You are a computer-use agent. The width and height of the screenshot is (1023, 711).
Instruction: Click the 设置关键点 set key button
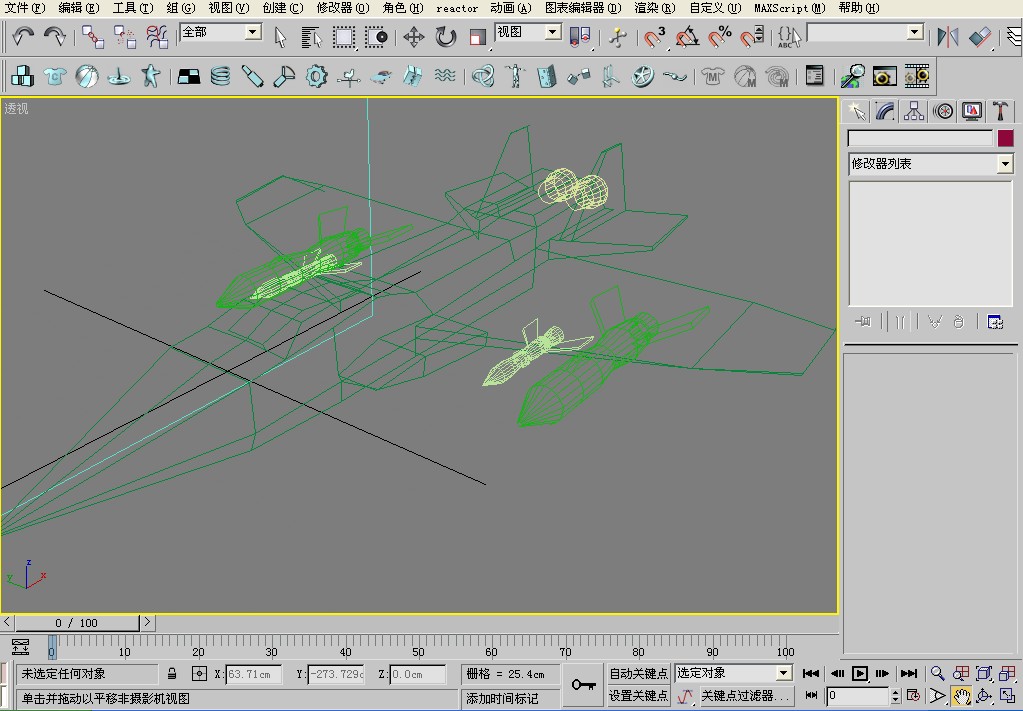(638, 696)
